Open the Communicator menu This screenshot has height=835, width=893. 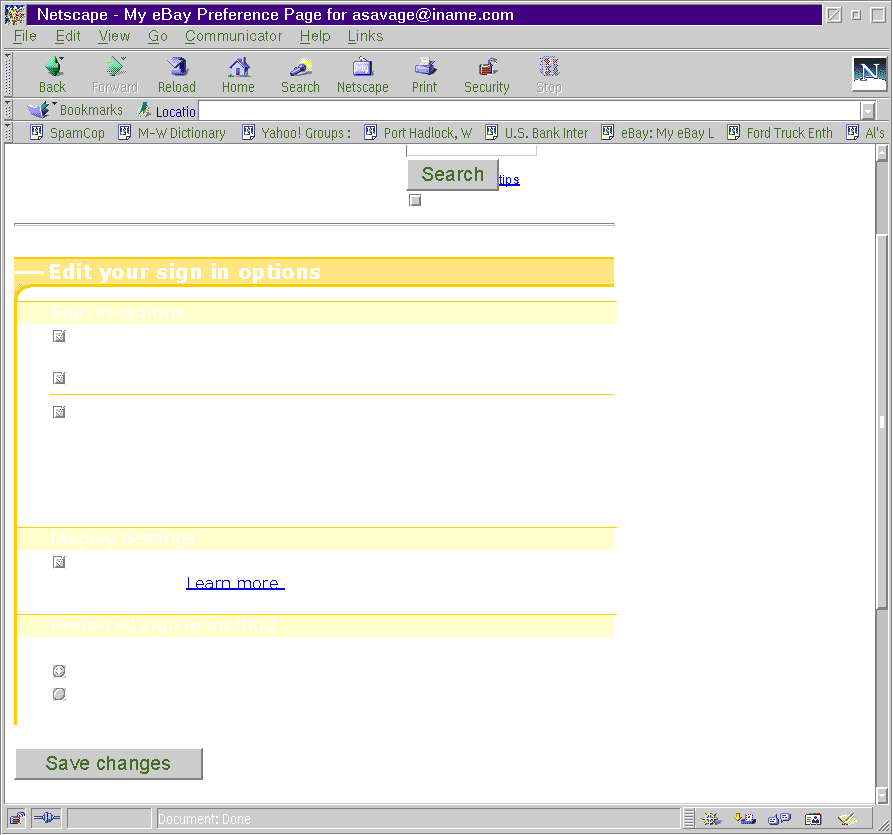pyautogui.click(x=233, y=36)
